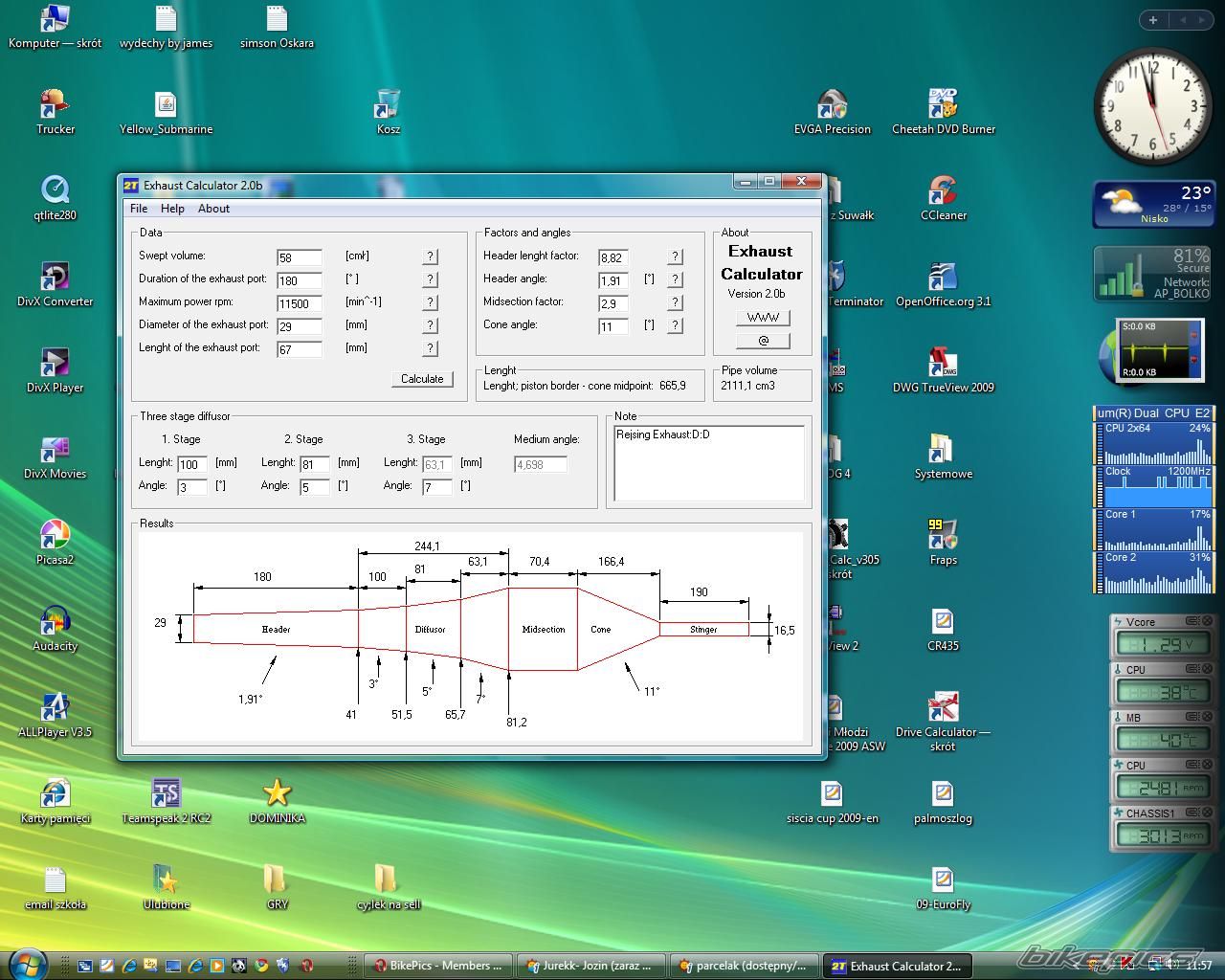Viewport: 1225px width, 980px height.
Task: Select the DivX Movies desktop icon
Action: [x=56, y=456]
